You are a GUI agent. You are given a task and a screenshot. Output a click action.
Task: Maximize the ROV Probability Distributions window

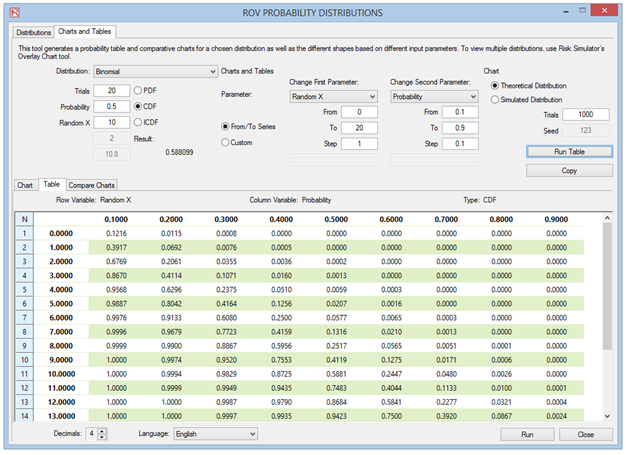(583, 10)
